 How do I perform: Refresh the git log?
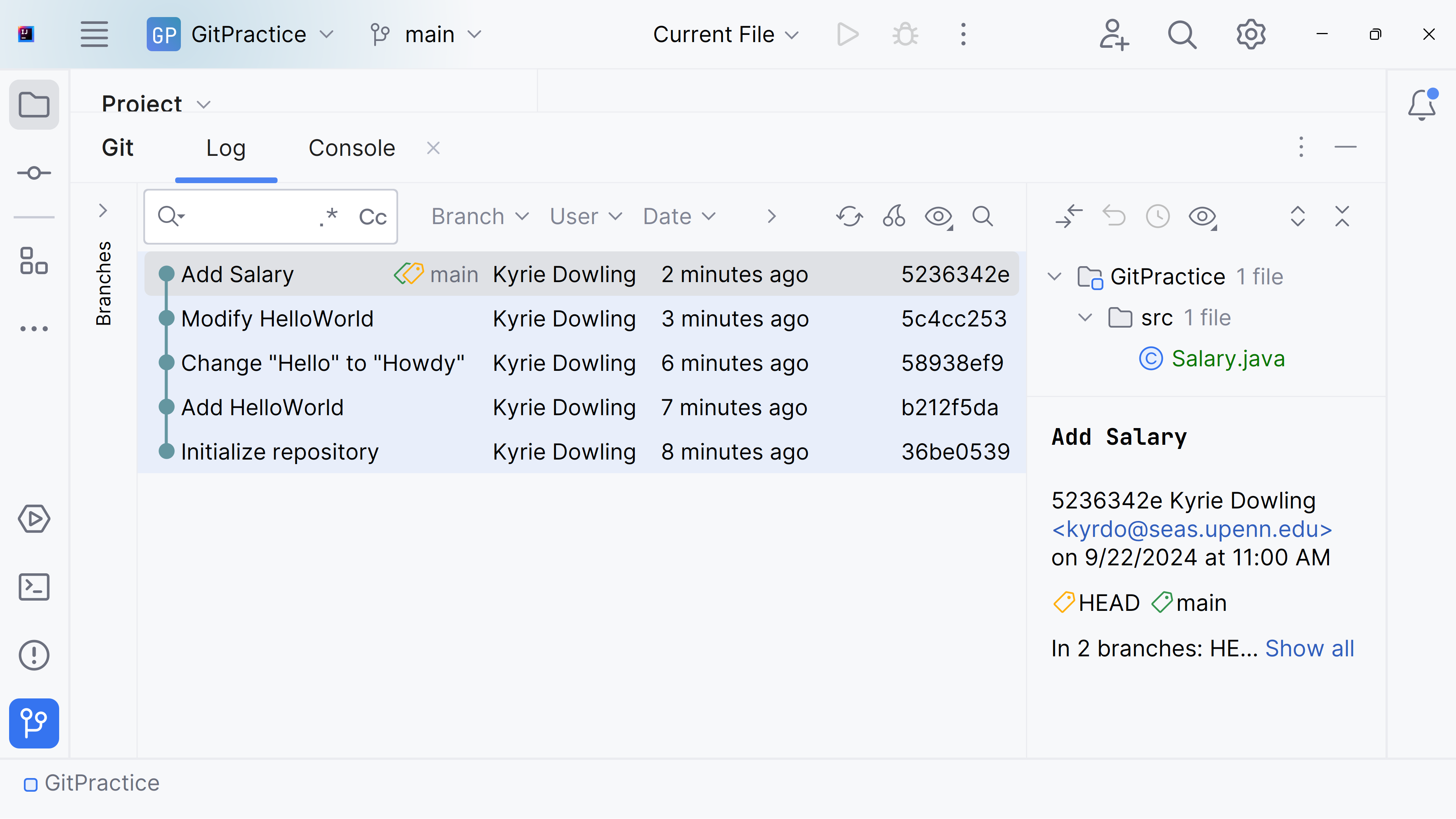coord(849,217)
